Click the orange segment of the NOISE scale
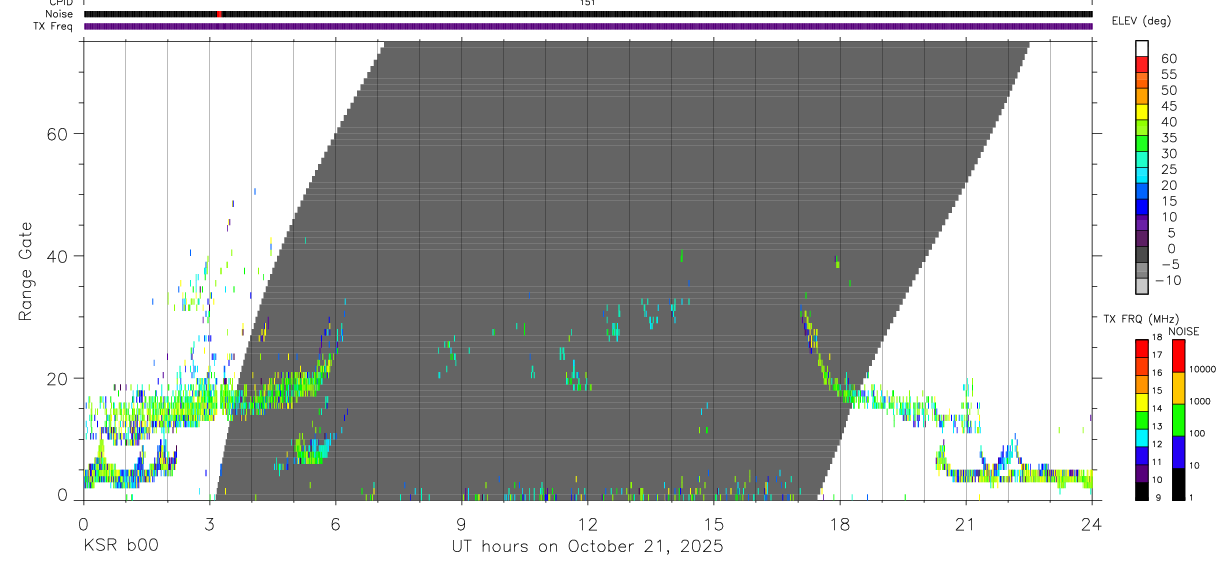Viewport: 1228px width, 567px height. click(x=1178, y=388)
